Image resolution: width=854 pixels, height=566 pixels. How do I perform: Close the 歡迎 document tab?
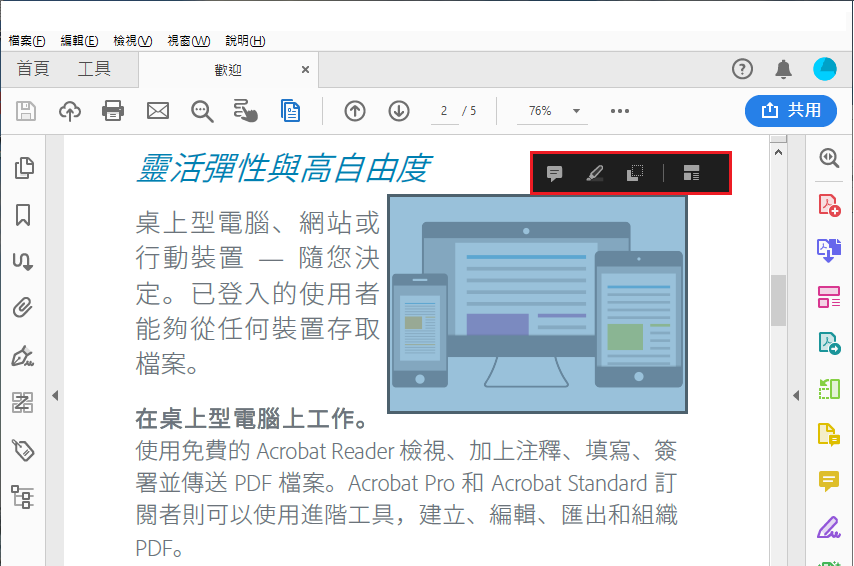click(306, 70)
